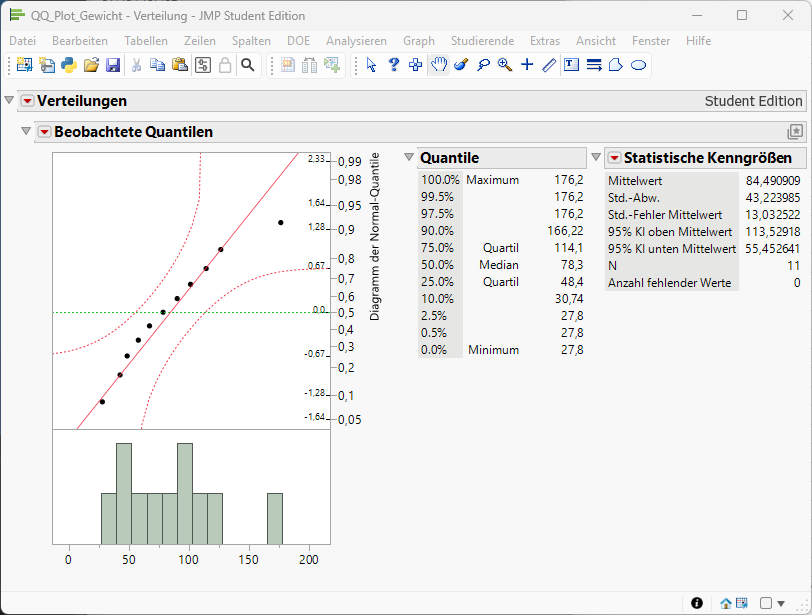
Task: Select the Grabber hand tool
Action: [x=438, y=65]
